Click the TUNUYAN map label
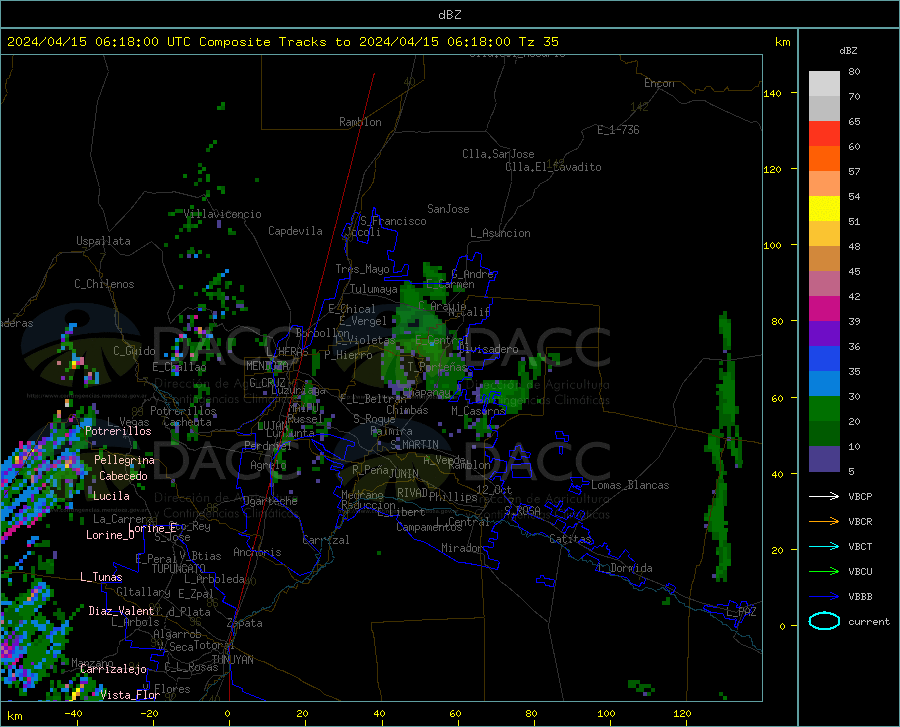 point(232,660)
